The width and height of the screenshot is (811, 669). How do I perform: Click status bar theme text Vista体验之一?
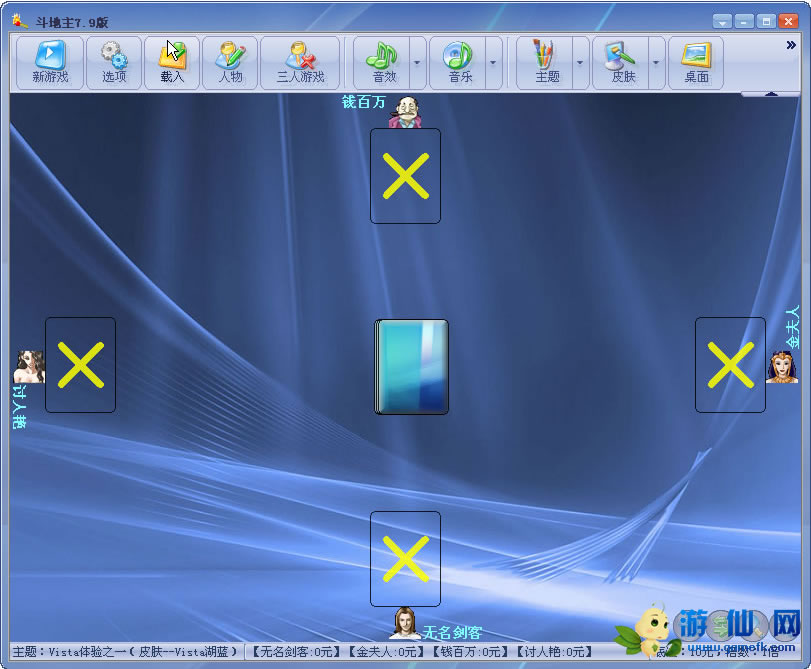coord(87,651)
